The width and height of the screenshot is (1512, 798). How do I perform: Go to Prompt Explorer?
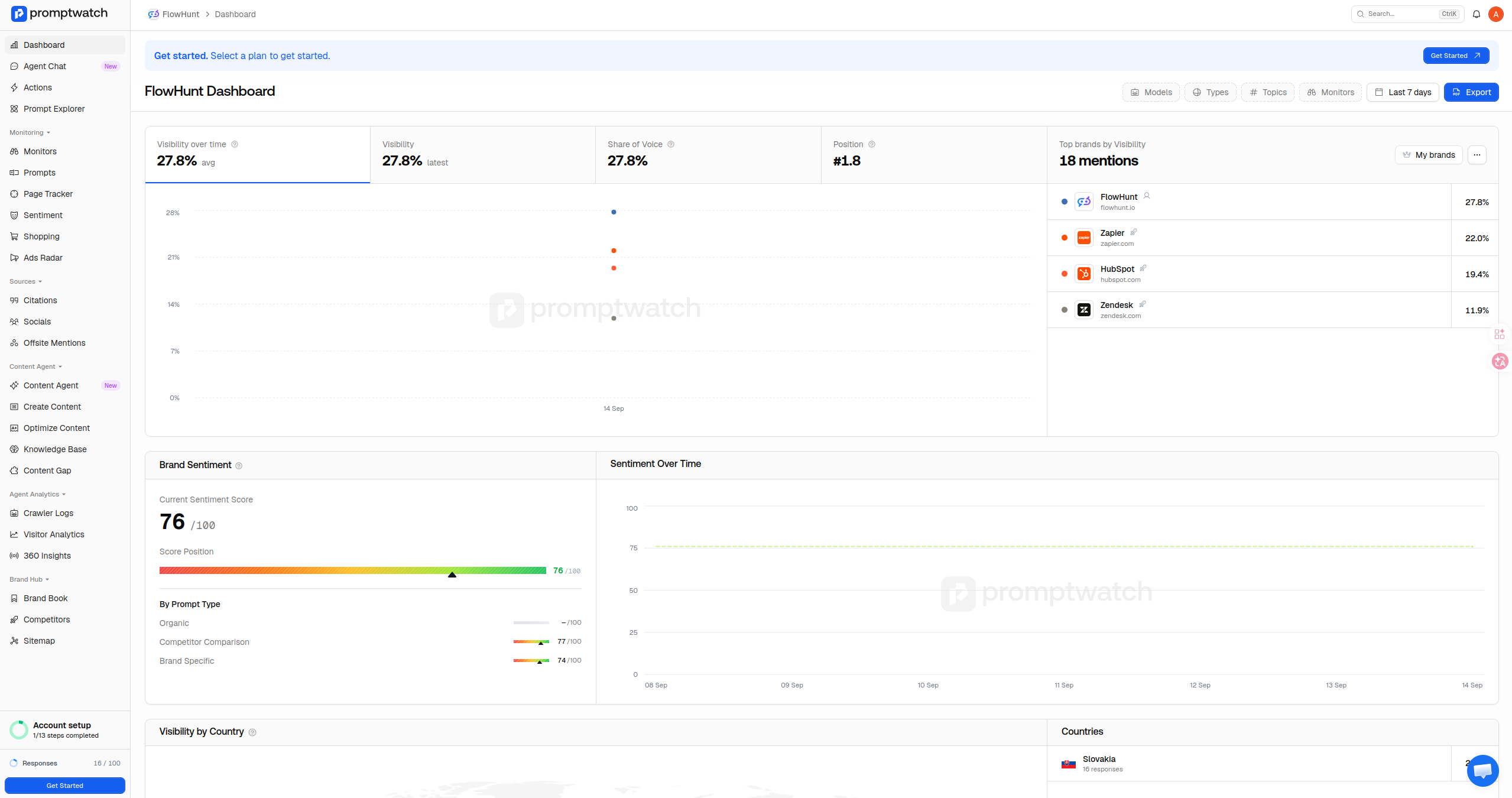tap(65, 109)
